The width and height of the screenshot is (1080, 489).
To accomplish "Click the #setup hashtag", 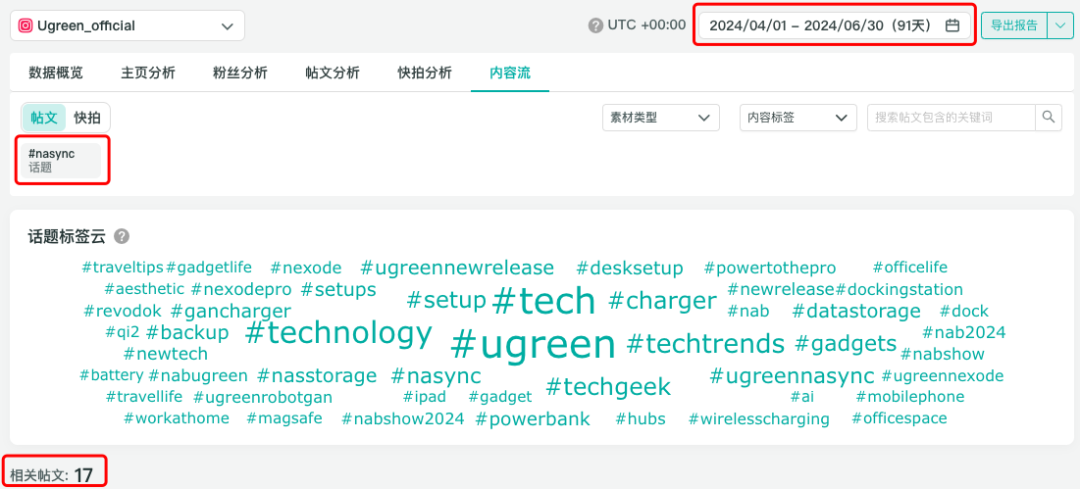I will pos(446,300).
